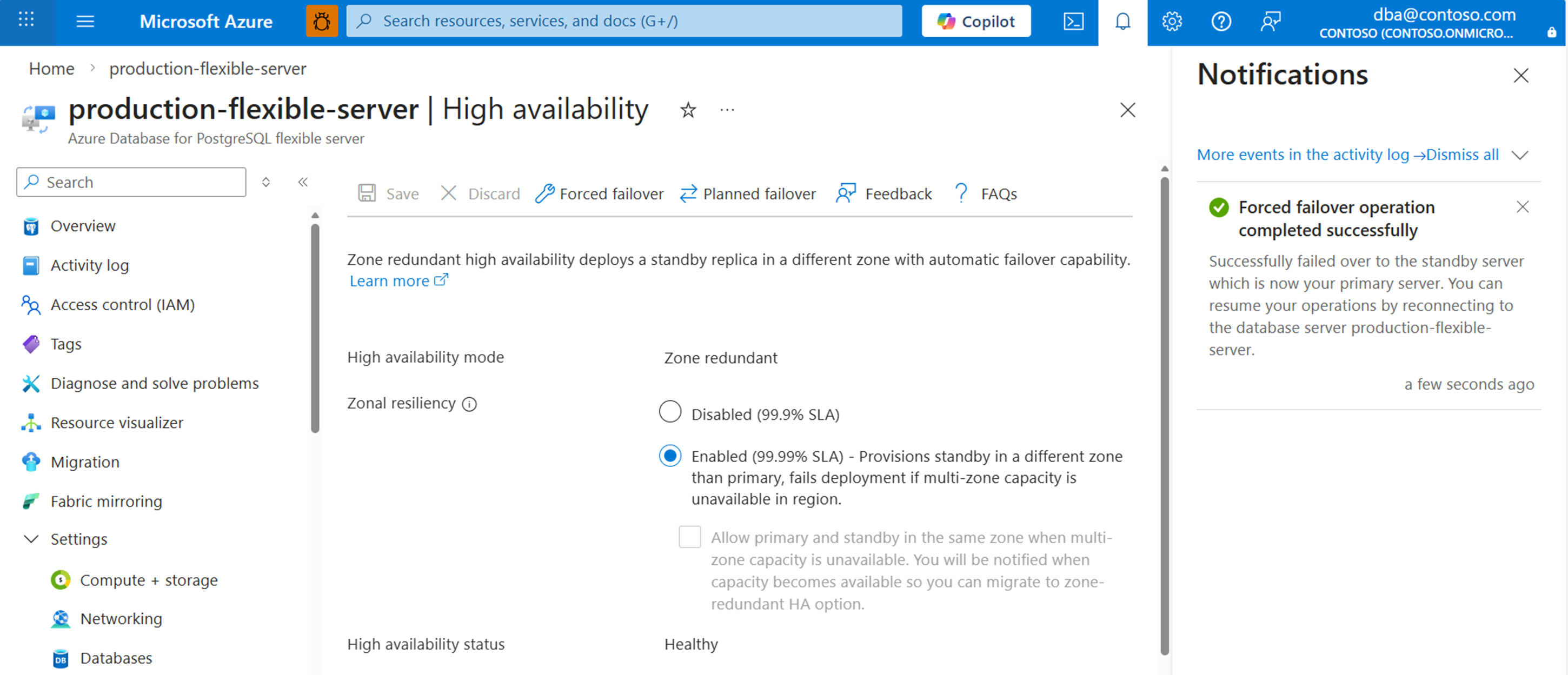Select Enabled (99.99% SLA) radio button
This screenshot has height=675, width=1568.
(669, 455)
